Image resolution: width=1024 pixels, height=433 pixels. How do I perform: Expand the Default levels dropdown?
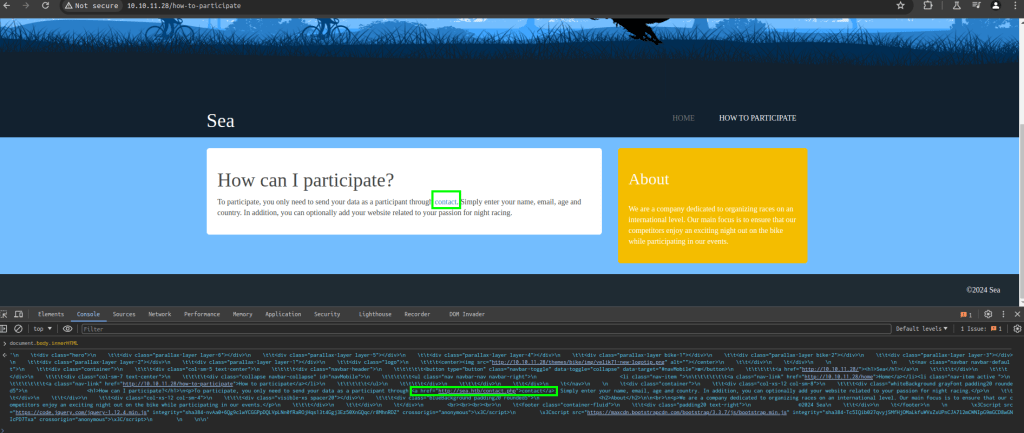[921, 328]
